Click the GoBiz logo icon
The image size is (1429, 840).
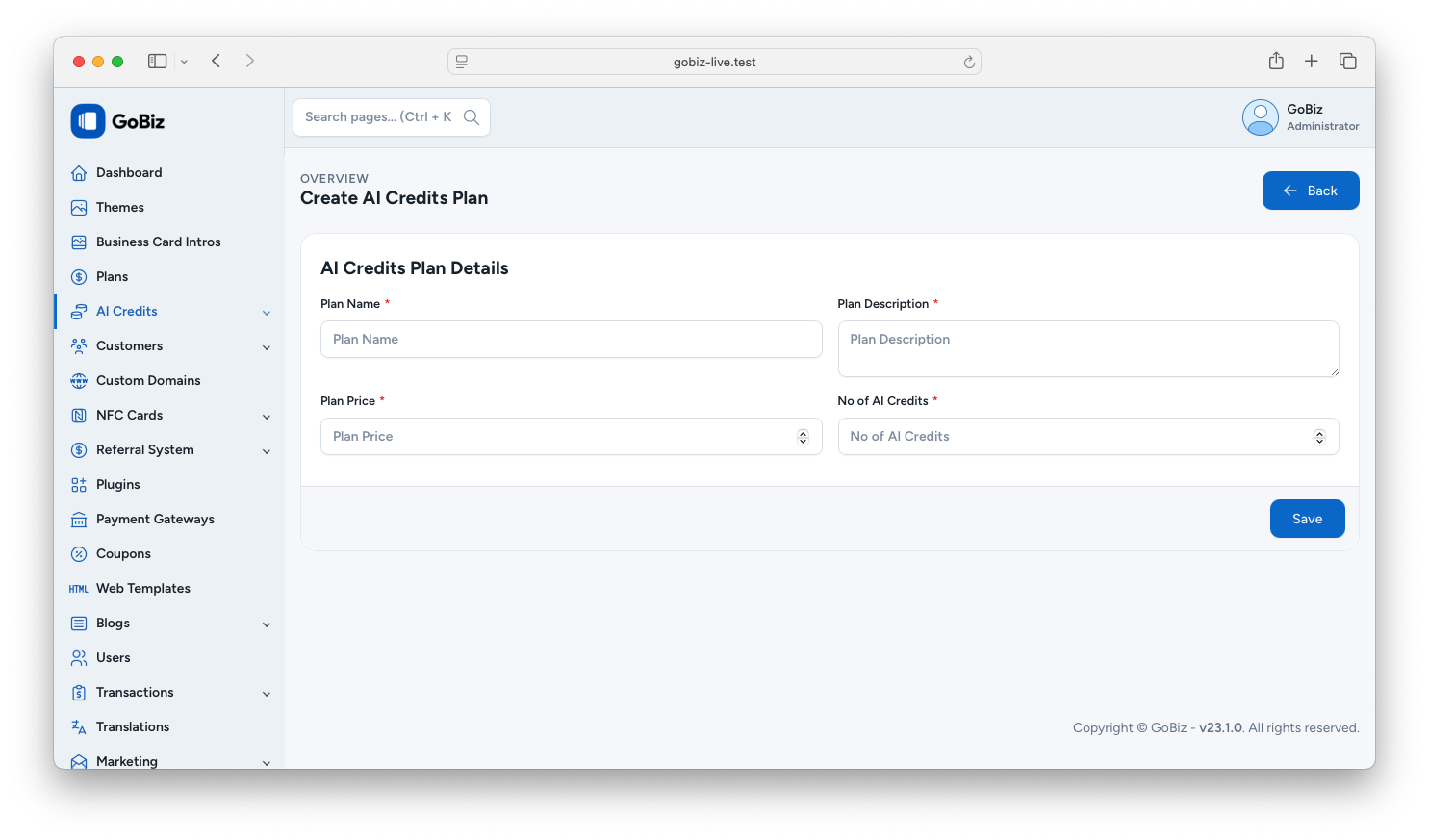[x=88, y=121]
